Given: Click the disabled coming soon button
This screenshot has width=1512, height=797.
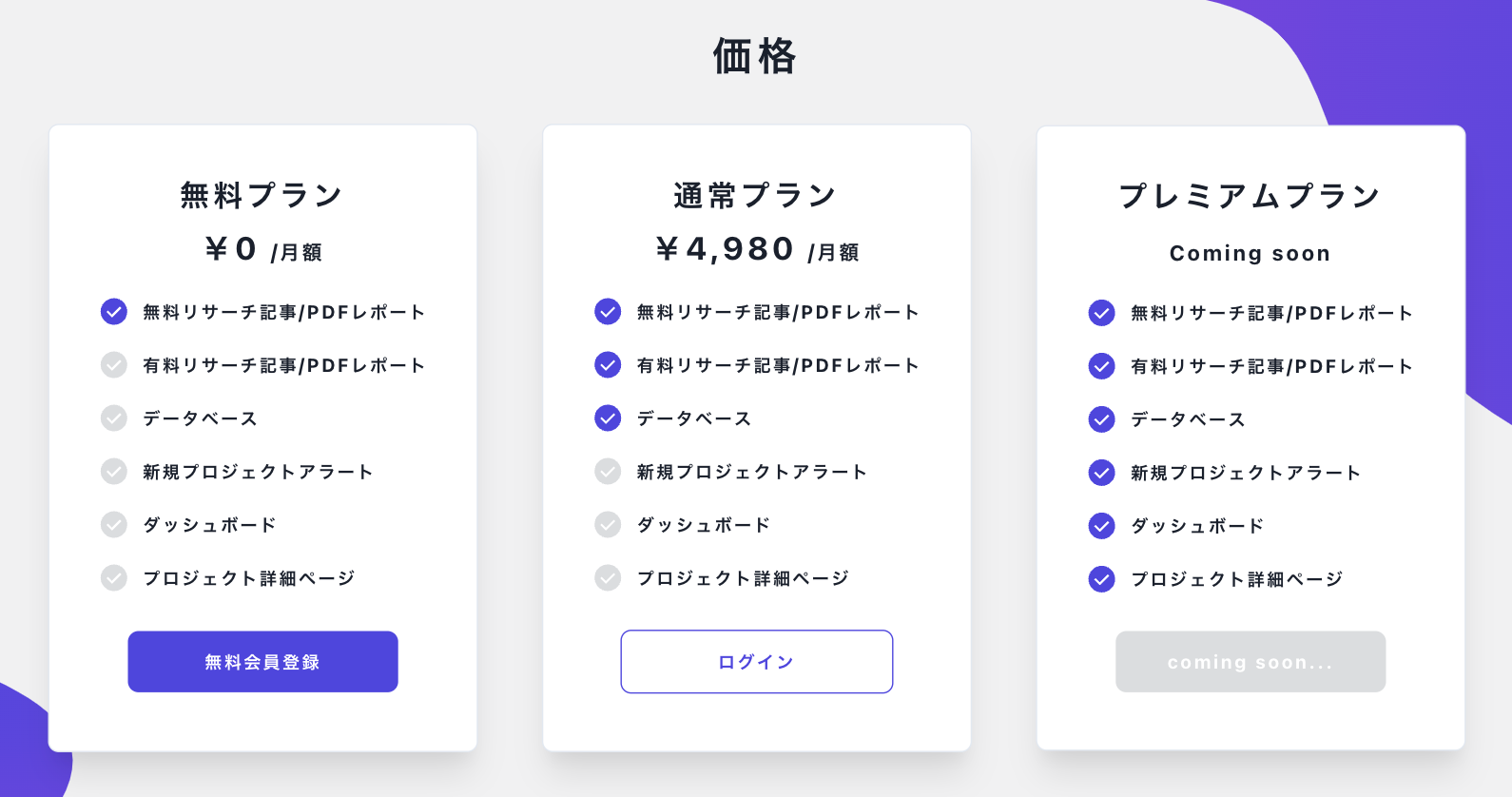Looking at the screenshot, I should click(x=1250, y=662).
